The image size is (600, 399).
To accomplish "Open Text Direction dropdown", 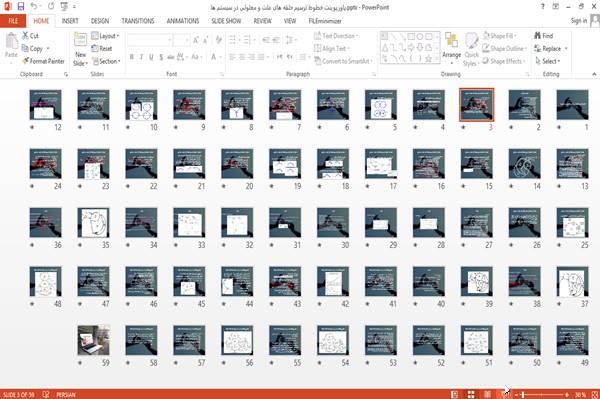I will point(336,36).
